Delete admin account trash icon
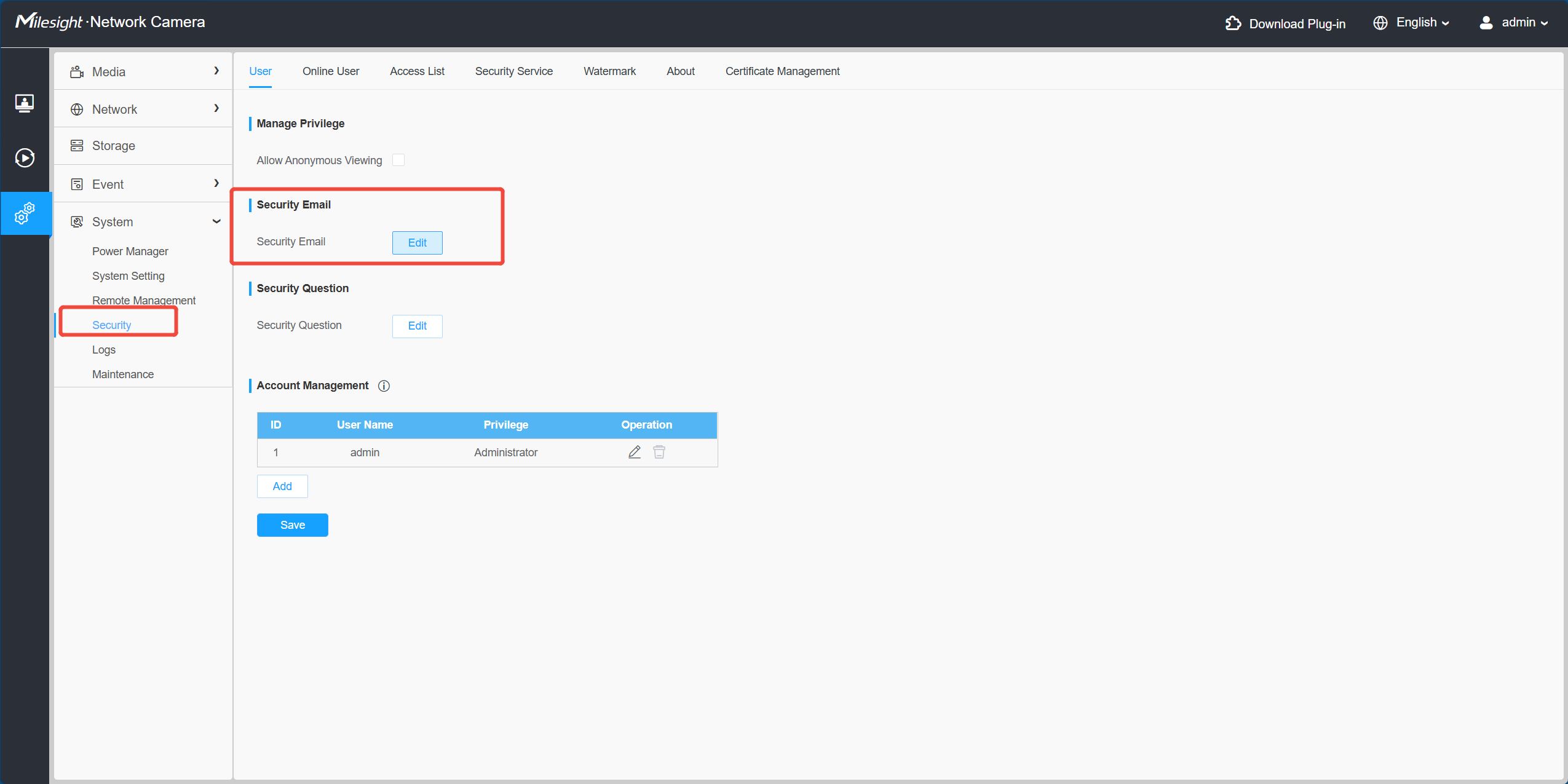 click(659, 452)
